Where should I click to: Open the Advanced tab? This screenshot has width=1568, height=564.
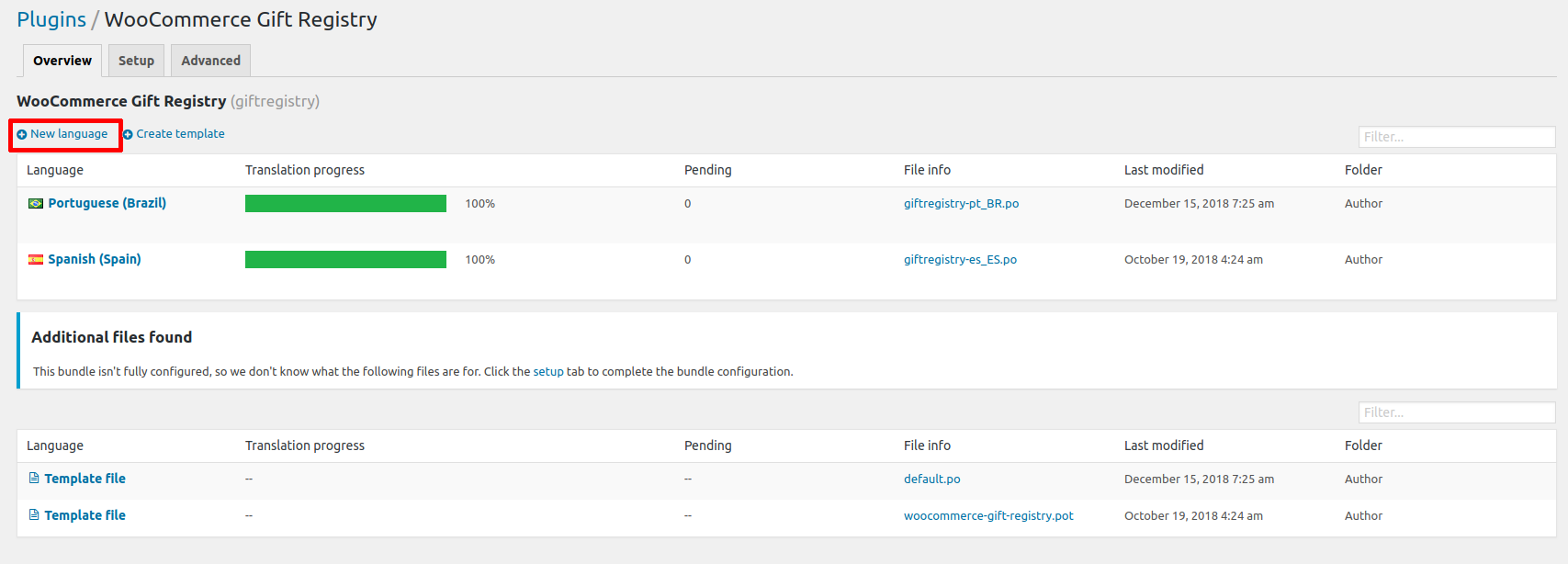click(210, 61)
